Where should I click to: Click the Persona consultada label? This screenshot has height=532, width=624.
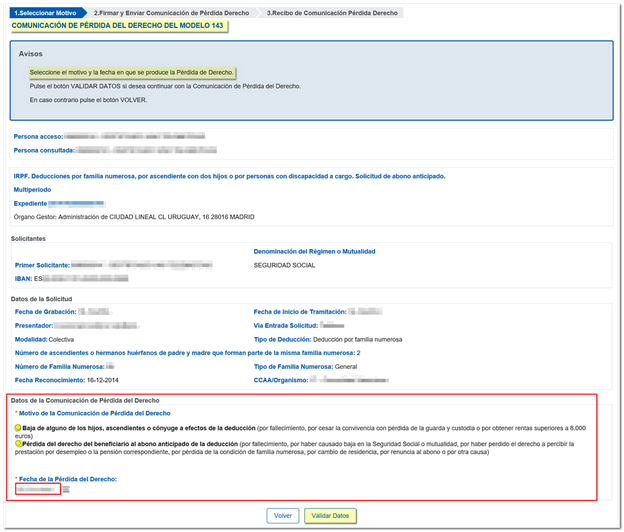pos(43,150)
